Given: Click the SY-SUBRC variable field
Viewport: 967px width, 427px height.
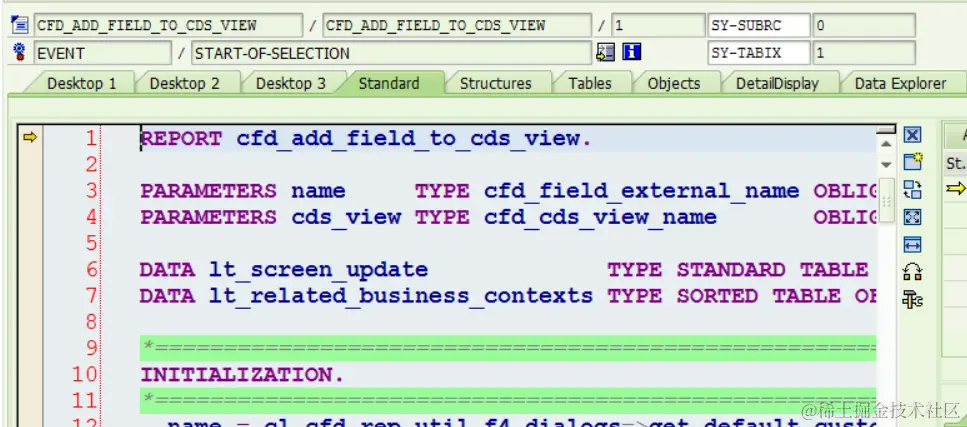Looking at the screenshot, I should [759, 25].
